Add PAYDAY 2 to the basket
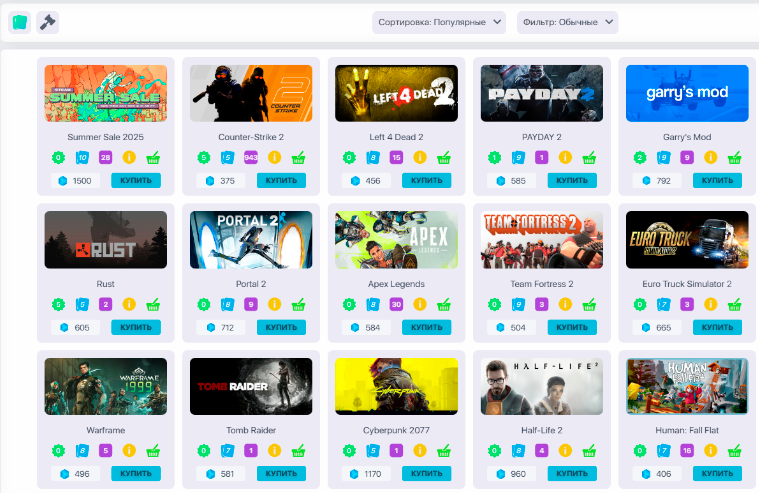Viewport: 759px width, 493px height. pos(589,157)
